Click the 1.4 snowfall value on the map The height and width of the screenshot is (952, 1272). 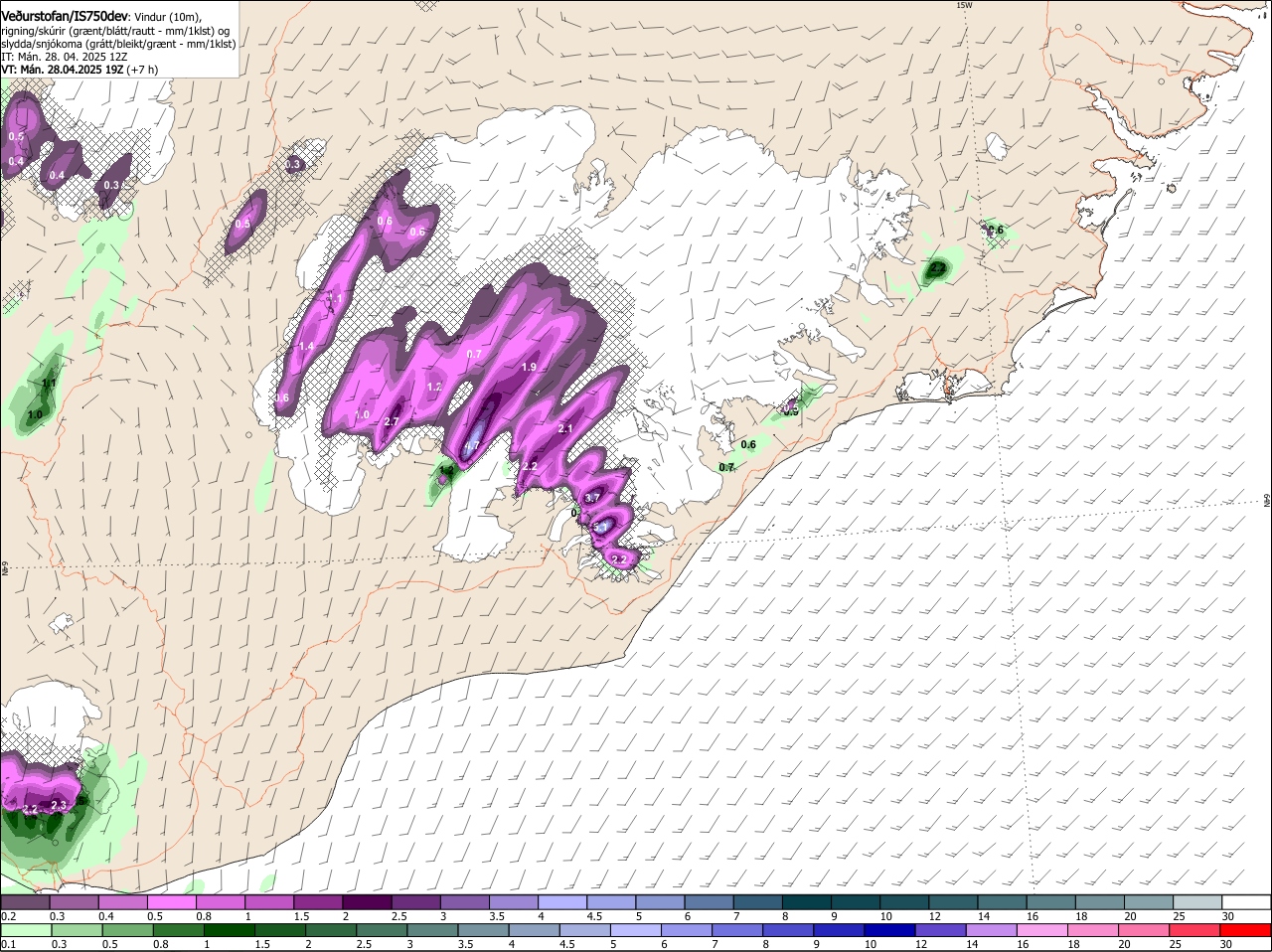click(x=306, y=346)
